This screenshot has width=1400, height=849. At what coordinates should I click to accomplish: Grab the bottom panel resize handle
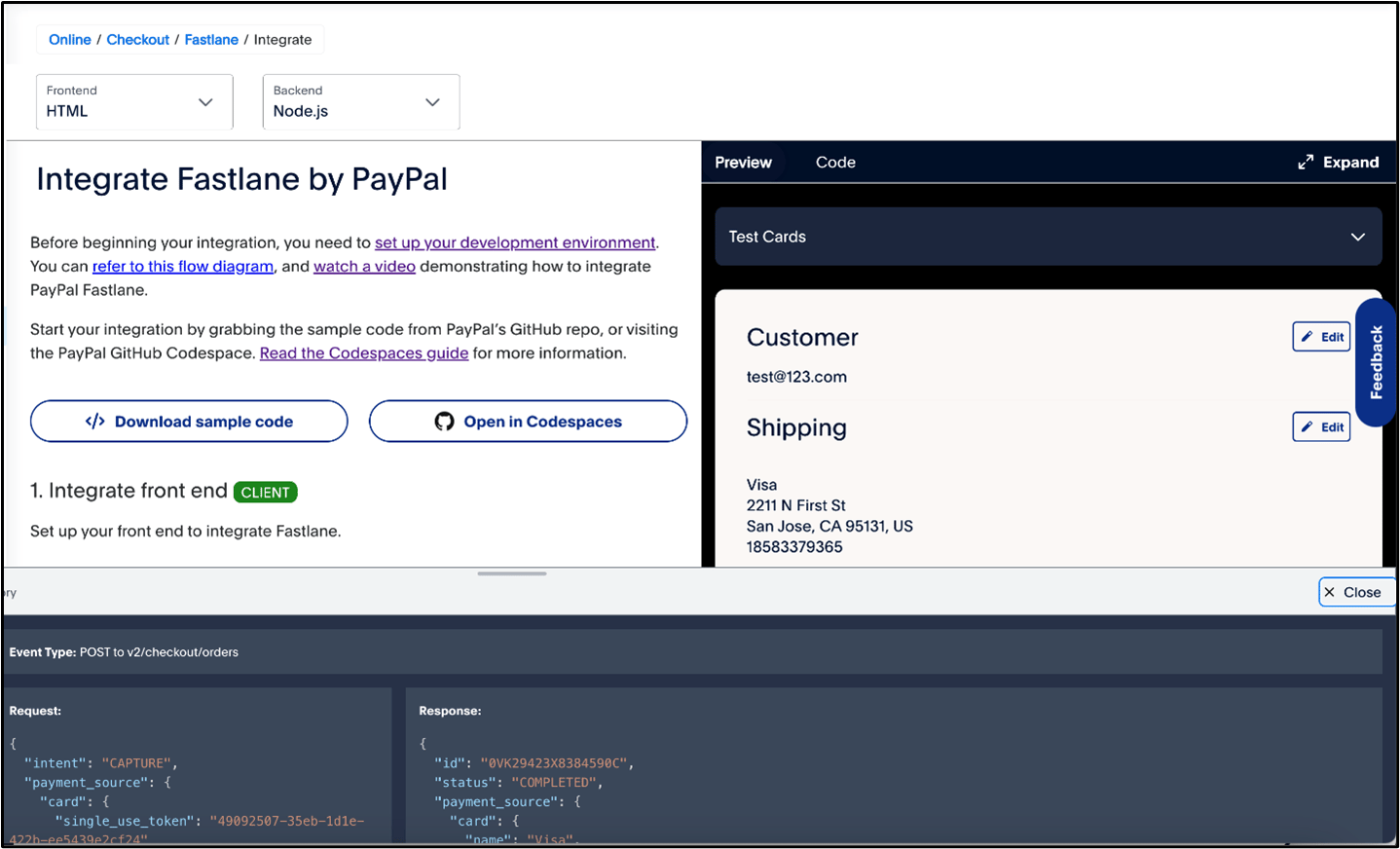click(x=512, y=573)
